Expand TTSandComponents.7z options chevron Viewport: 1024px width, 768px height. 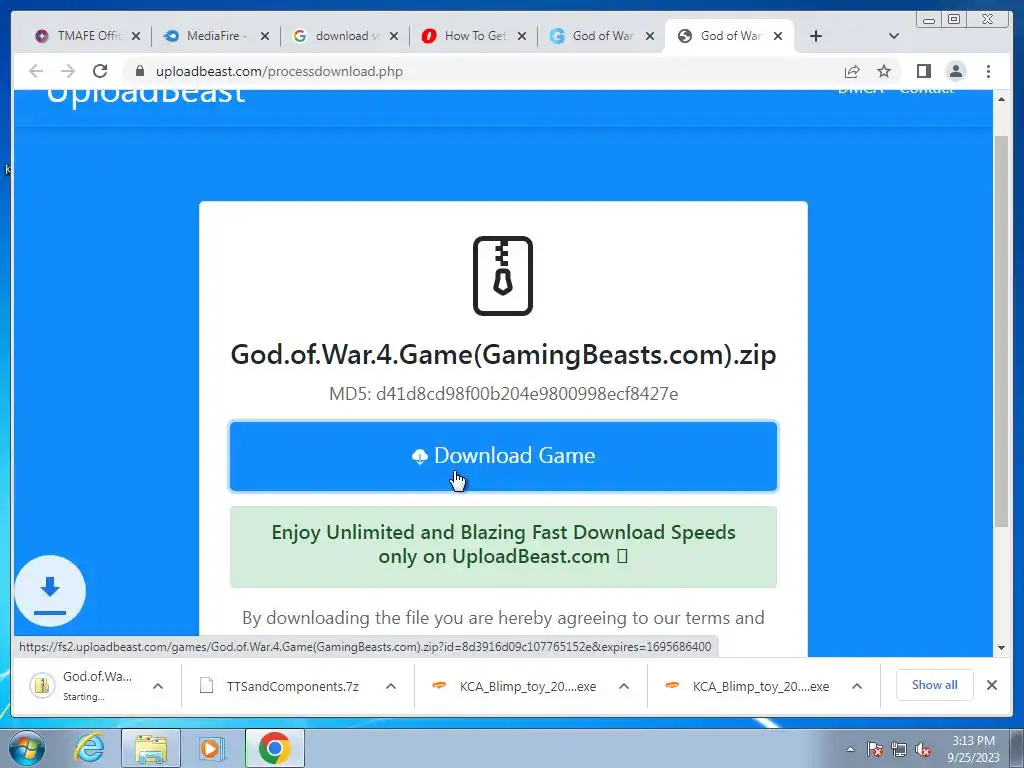click(x=391, y=686)
